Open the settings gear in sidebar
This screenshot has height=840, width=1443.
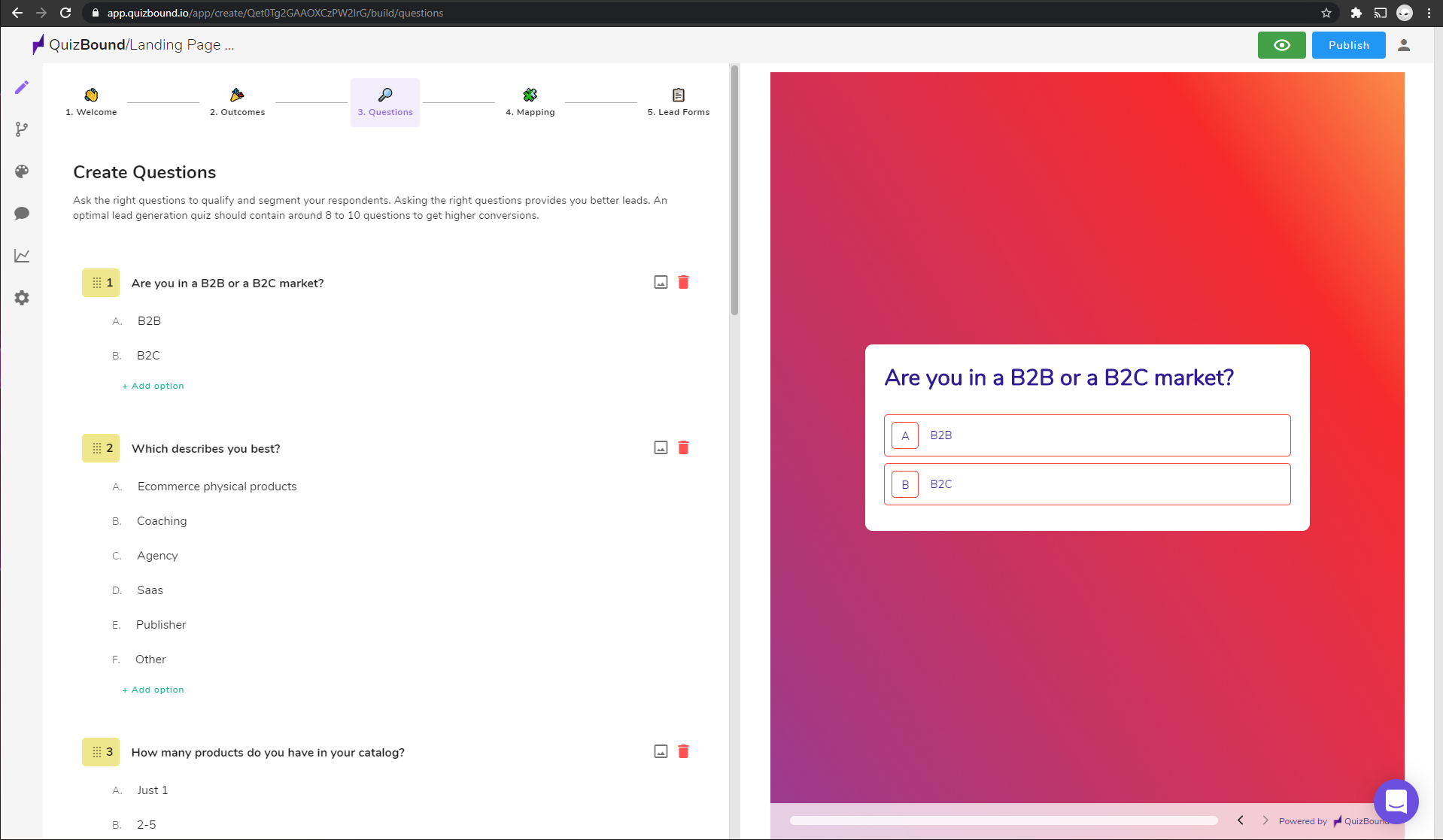click(x=22, y=298)
